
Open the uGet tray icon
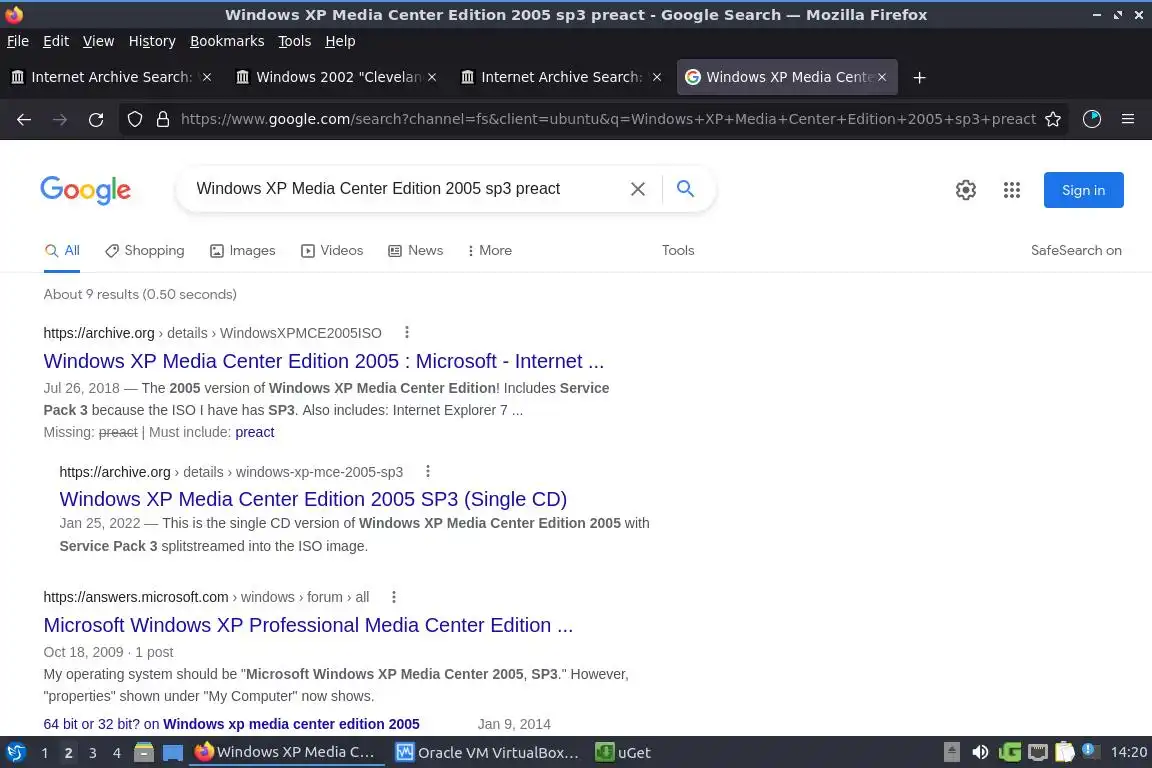pos(1009,752)
